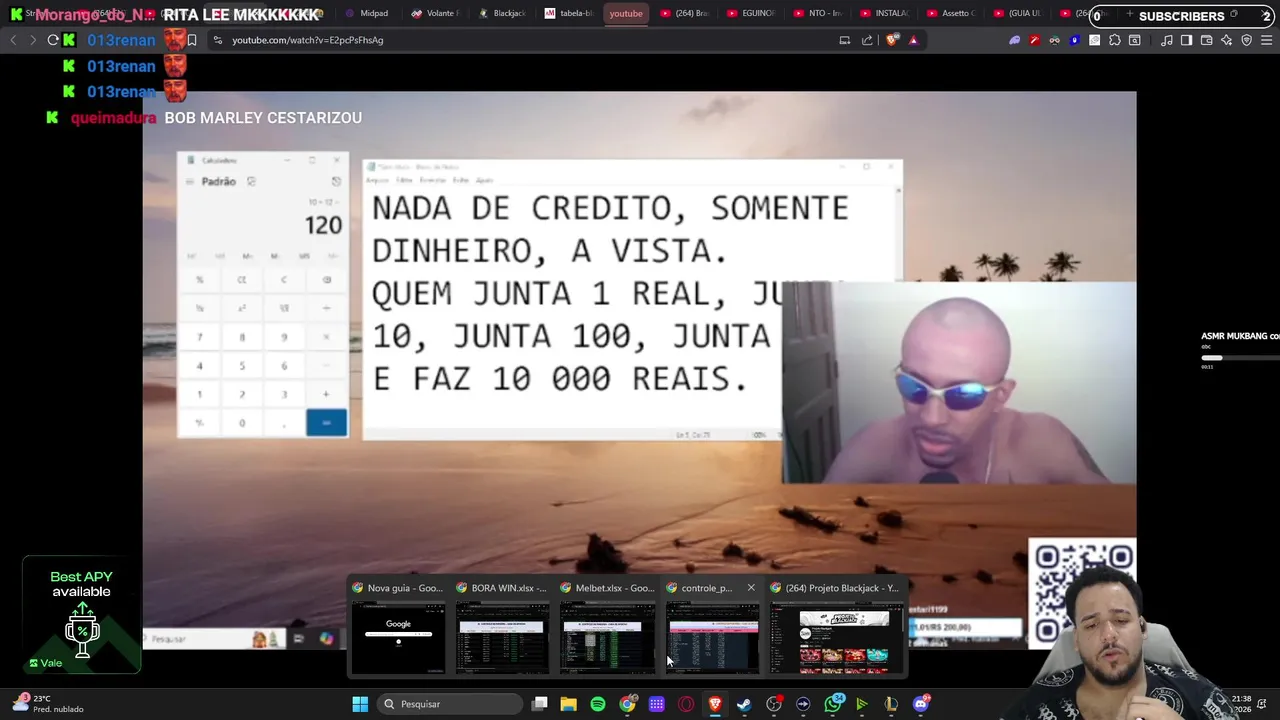This screenshot has height=720, width=1280.
Task: Open Task View on the taskbar
Action: [540, 704]
